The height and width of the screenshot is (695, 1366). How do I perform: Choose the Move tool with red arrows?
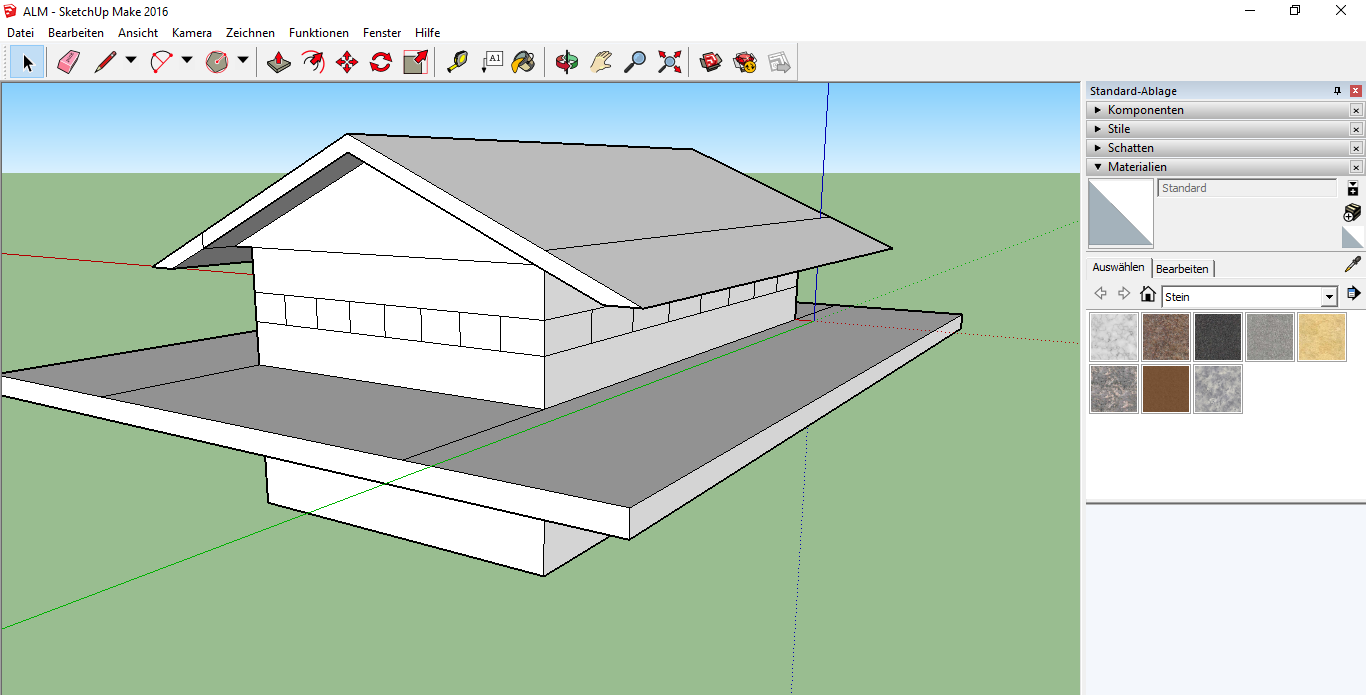pyautogui.click(x=347, y=63)
